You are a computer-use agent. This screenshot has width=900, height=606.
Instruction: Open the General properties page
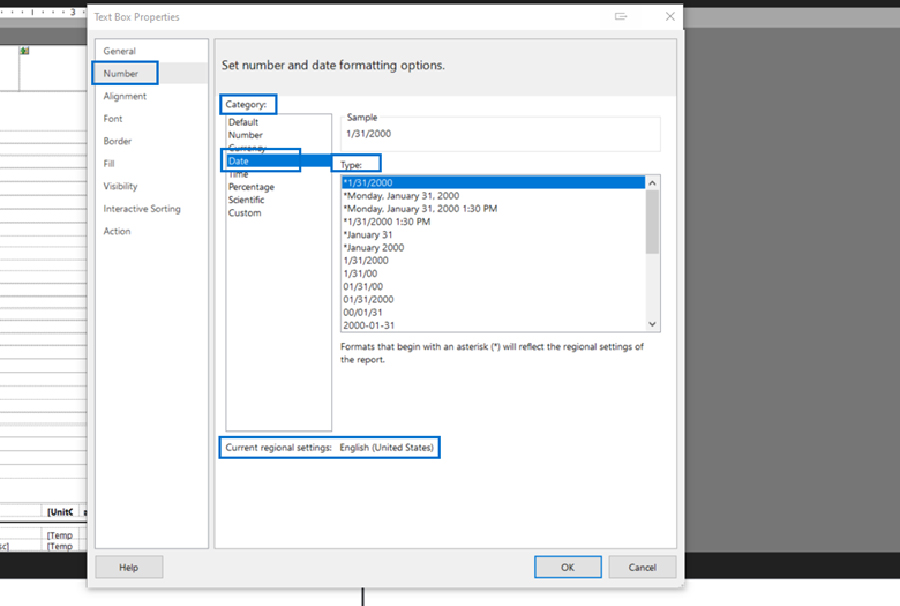120,51
